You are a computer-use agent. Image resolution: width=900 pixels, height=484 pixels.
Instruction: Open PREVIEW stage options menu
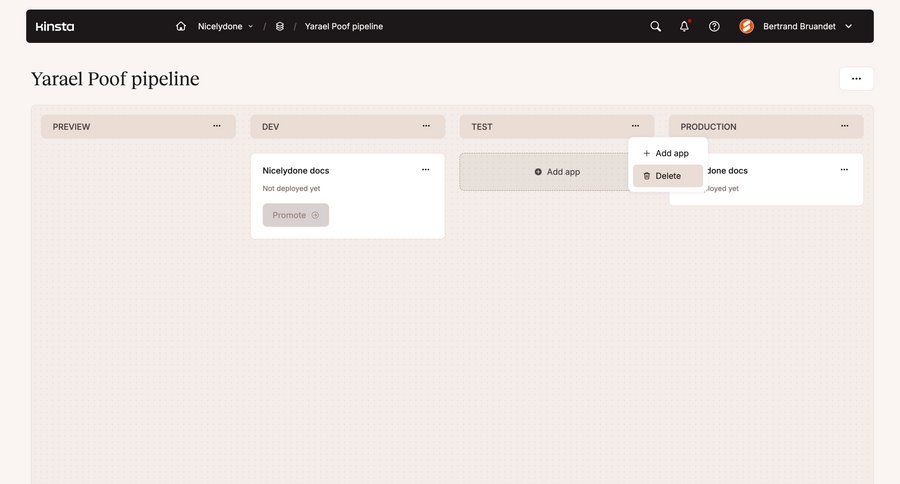tap(217, 126)
